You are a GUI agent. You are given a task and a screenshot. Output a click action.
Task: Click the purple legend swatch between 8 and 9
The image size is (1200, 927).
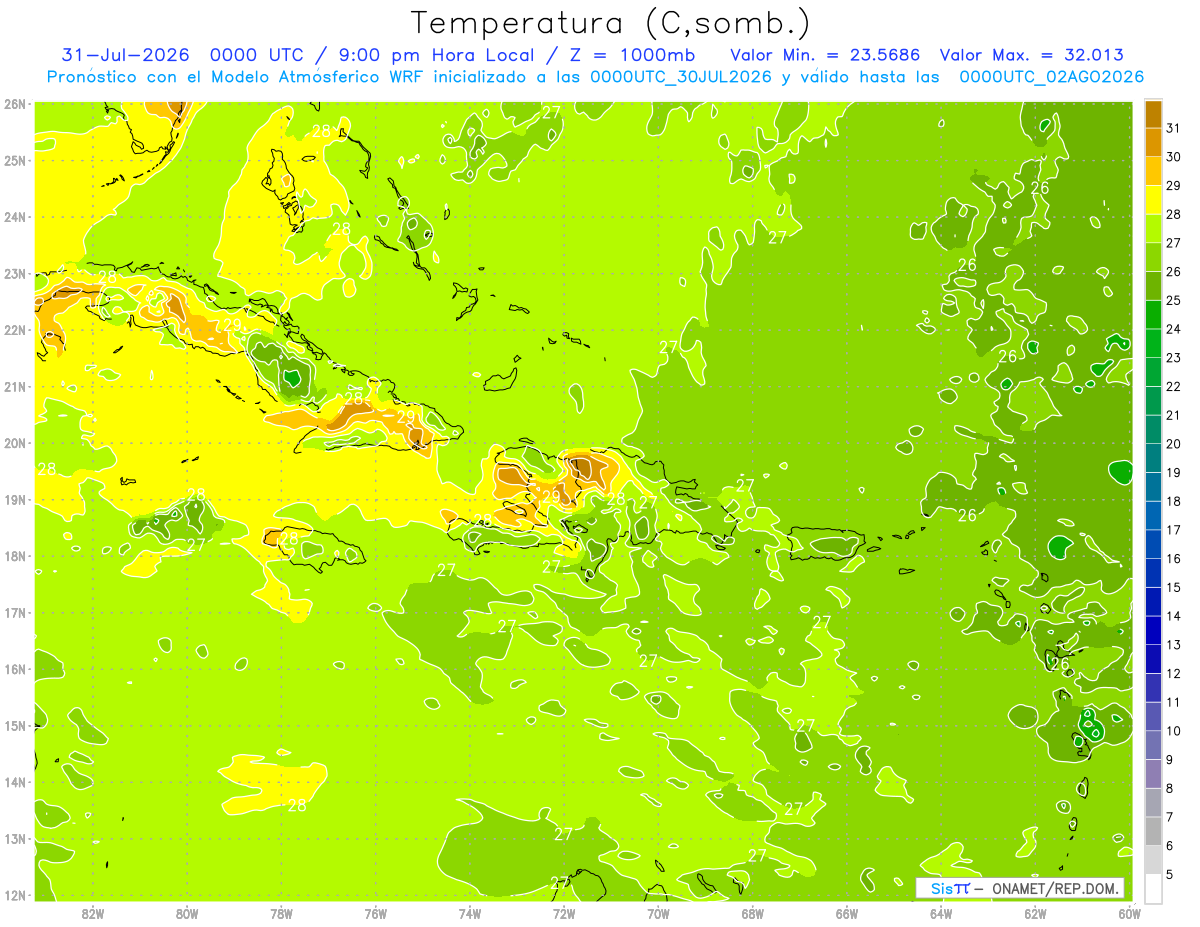(x=1153, y=774)
